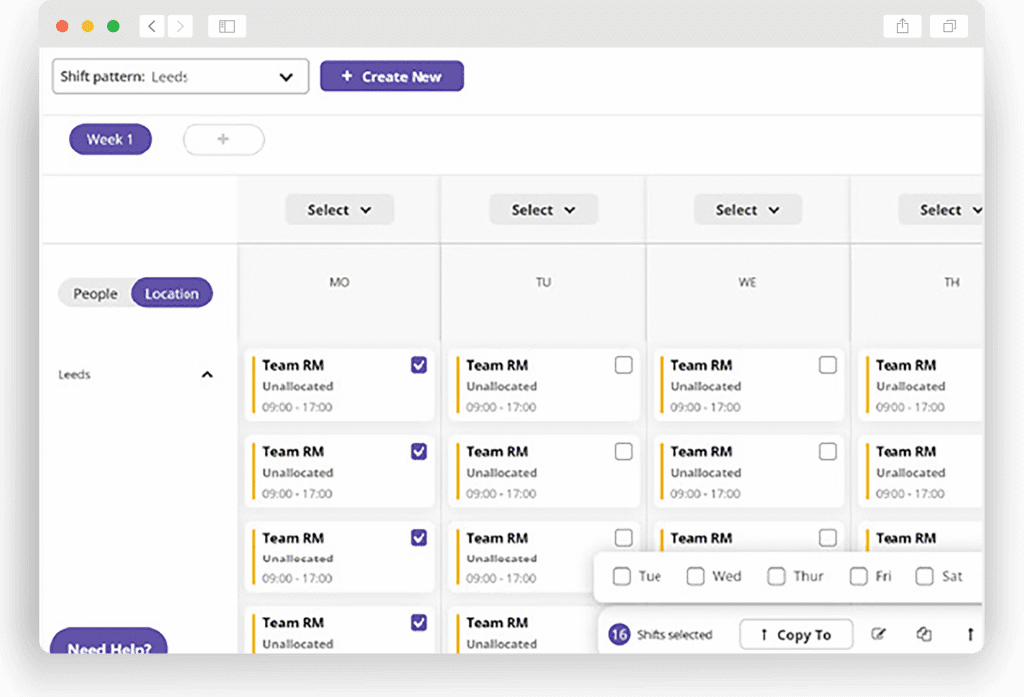The height and width of the screenshot is (697, 1024).
Task: Click the Create New button
Action: pos(391,77)
